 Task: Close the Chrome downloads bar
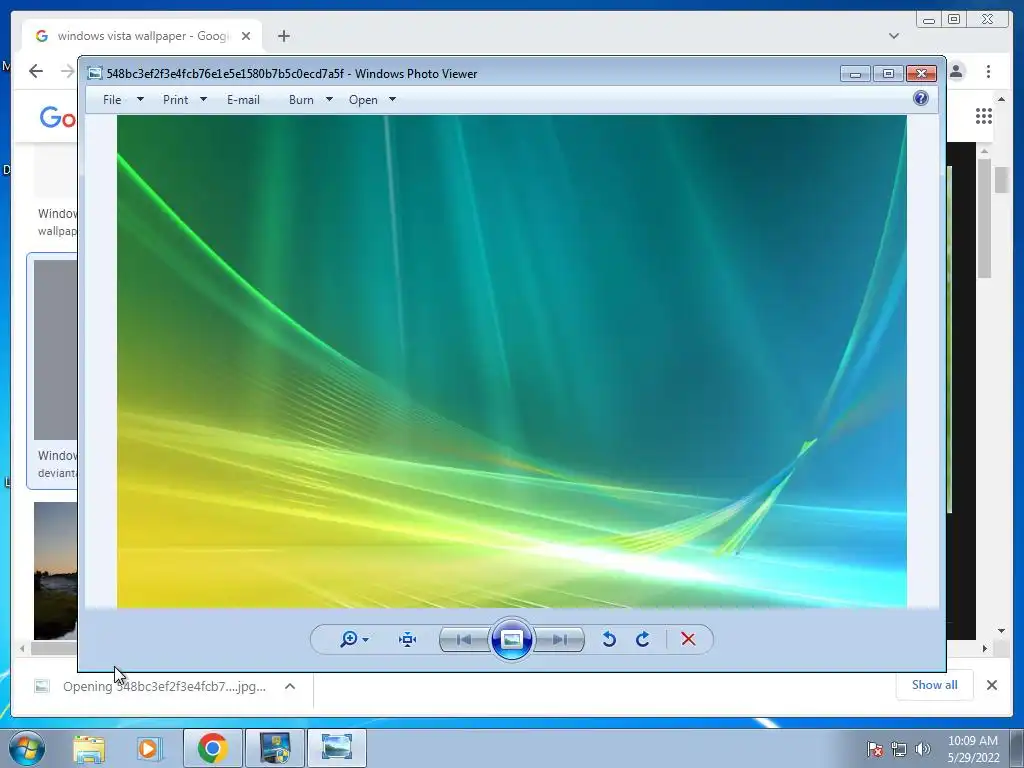point(992,685)
